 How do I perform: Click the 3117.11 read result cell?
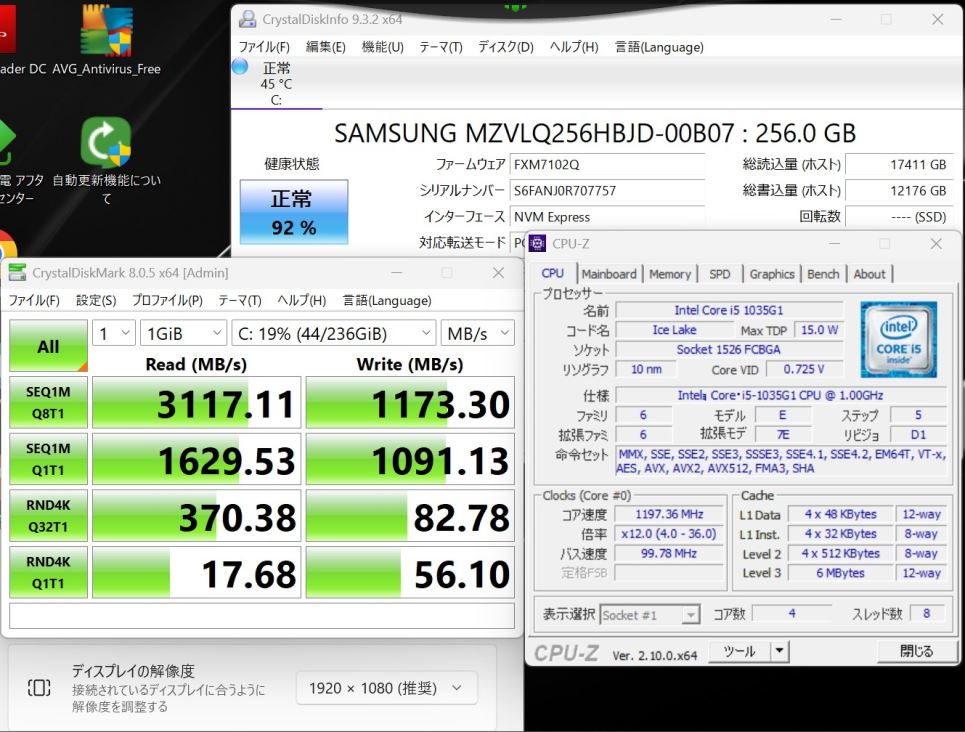point(196,403)
